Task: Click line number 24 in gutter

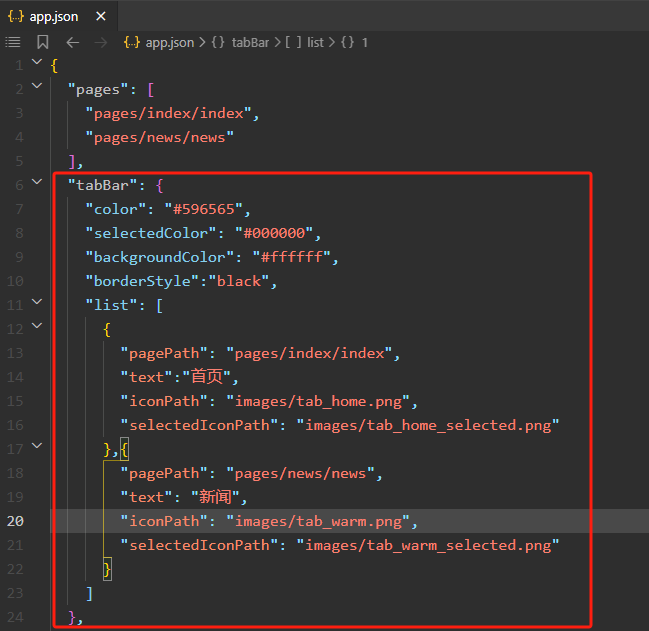Action: 15,617
